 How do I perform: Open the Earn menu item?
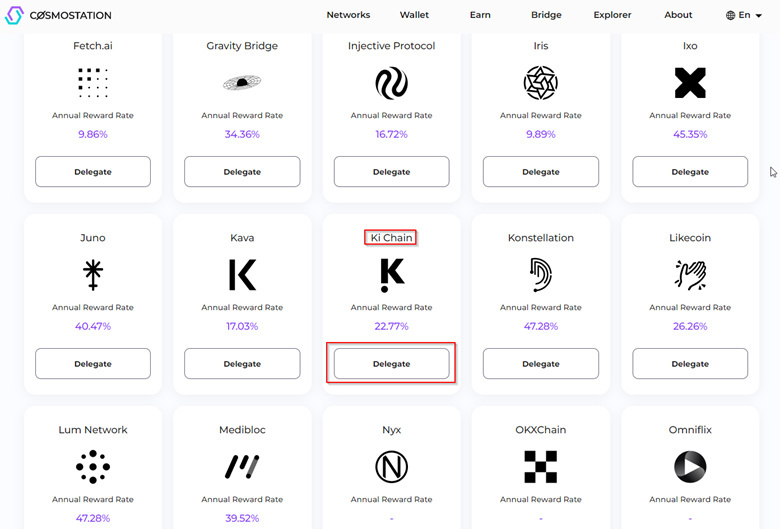[480, 15]
